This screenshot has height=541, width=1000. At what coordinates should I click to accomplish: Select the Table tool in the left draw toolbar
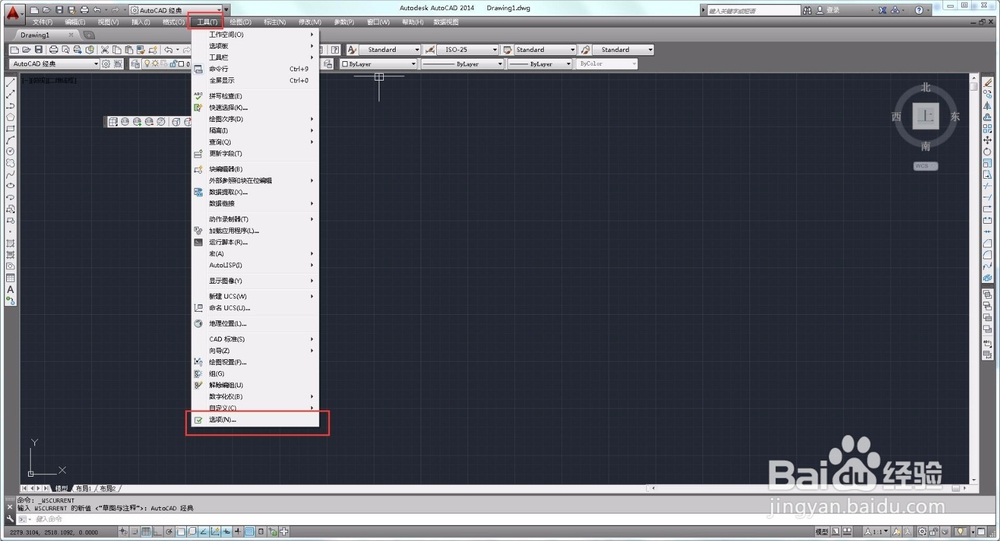click(x=10, y=278)
